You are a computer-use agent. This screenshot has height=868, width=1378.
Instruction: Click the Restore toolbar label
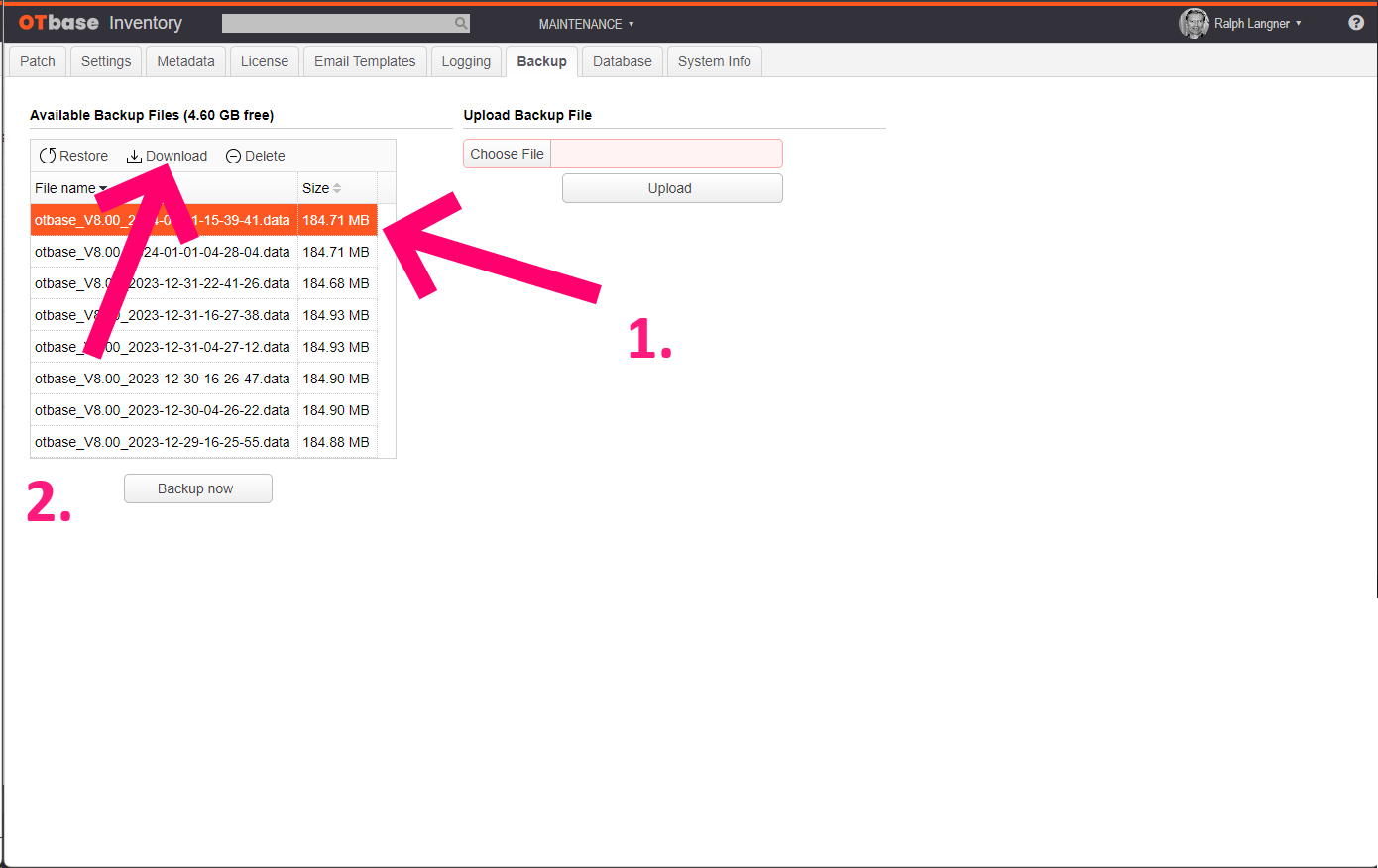(x=83, y=156)
